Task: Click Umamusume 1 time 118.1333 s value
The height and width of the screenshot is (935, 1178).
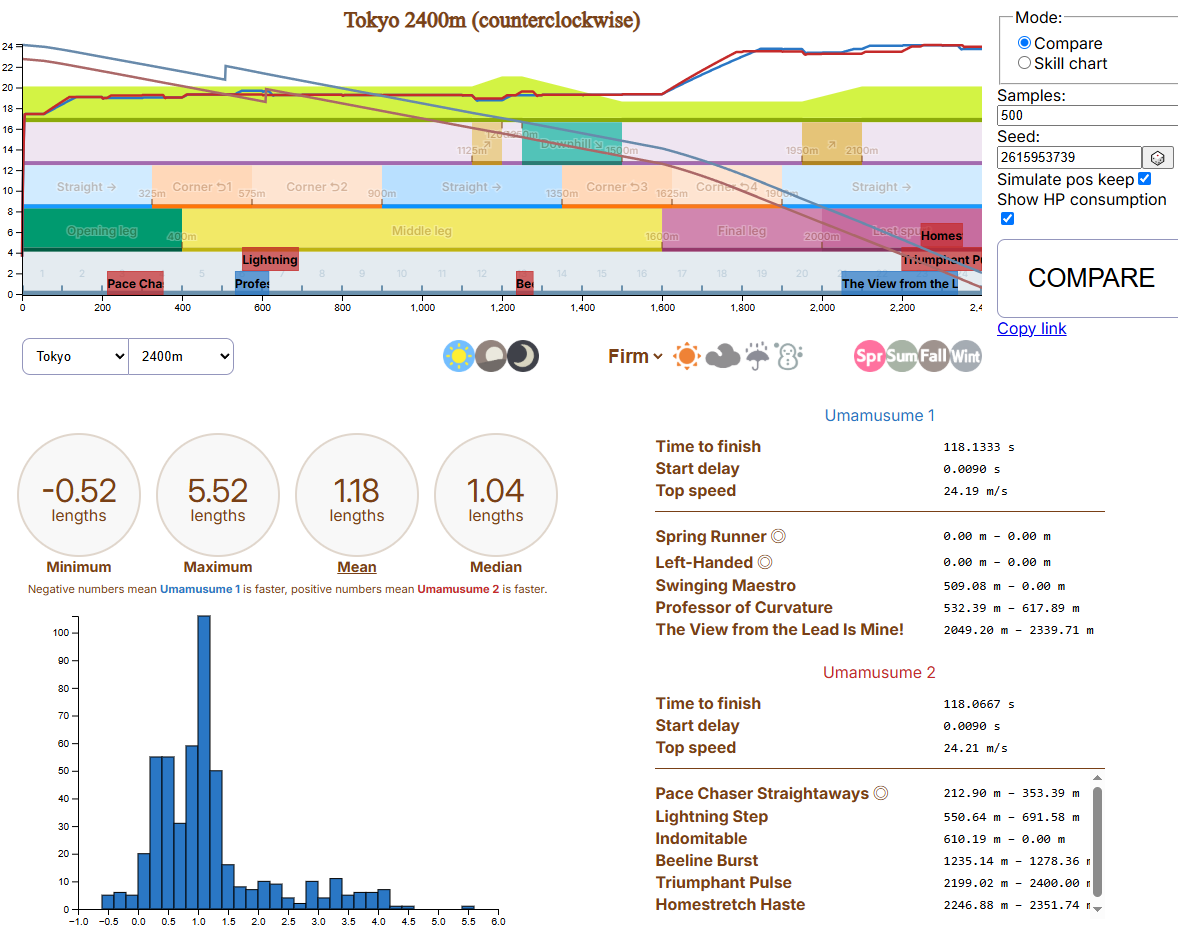Action: tap(979, 447)
